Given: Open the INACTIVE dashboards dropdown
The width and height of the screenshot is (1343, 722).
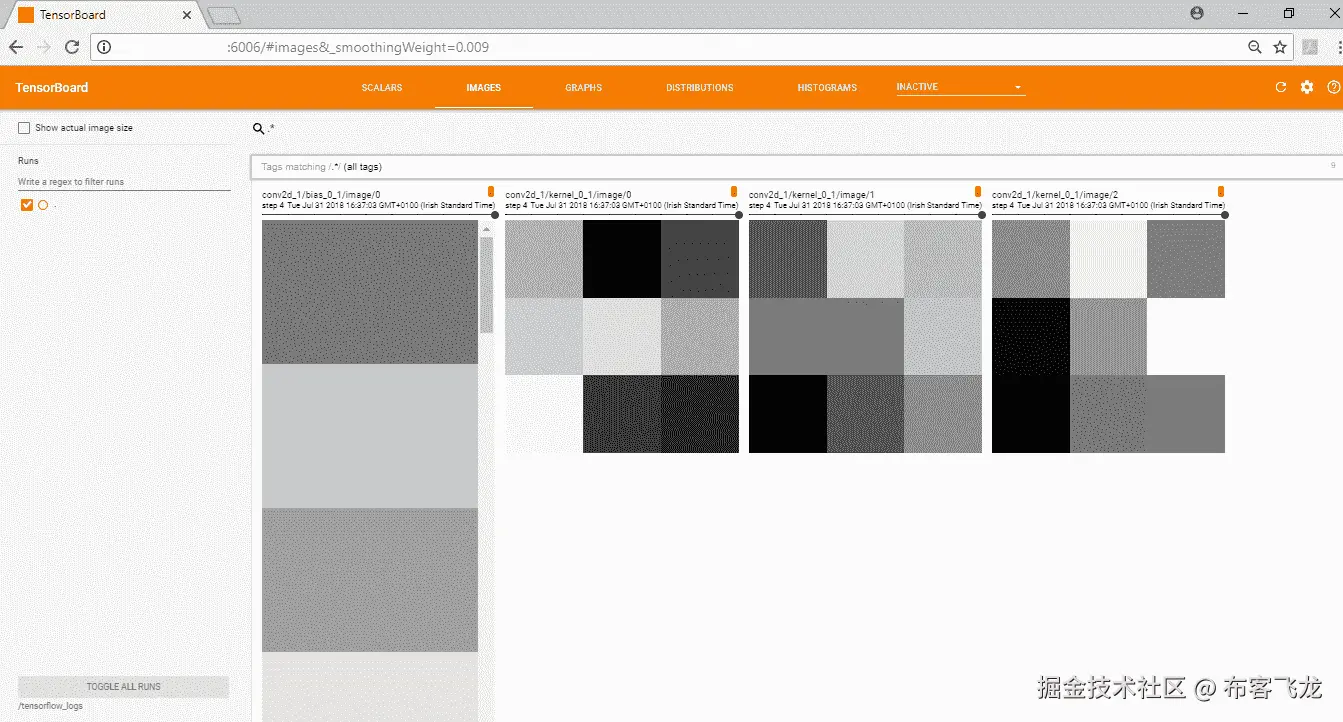Looking at the screenshot, I should pos(961,87).
